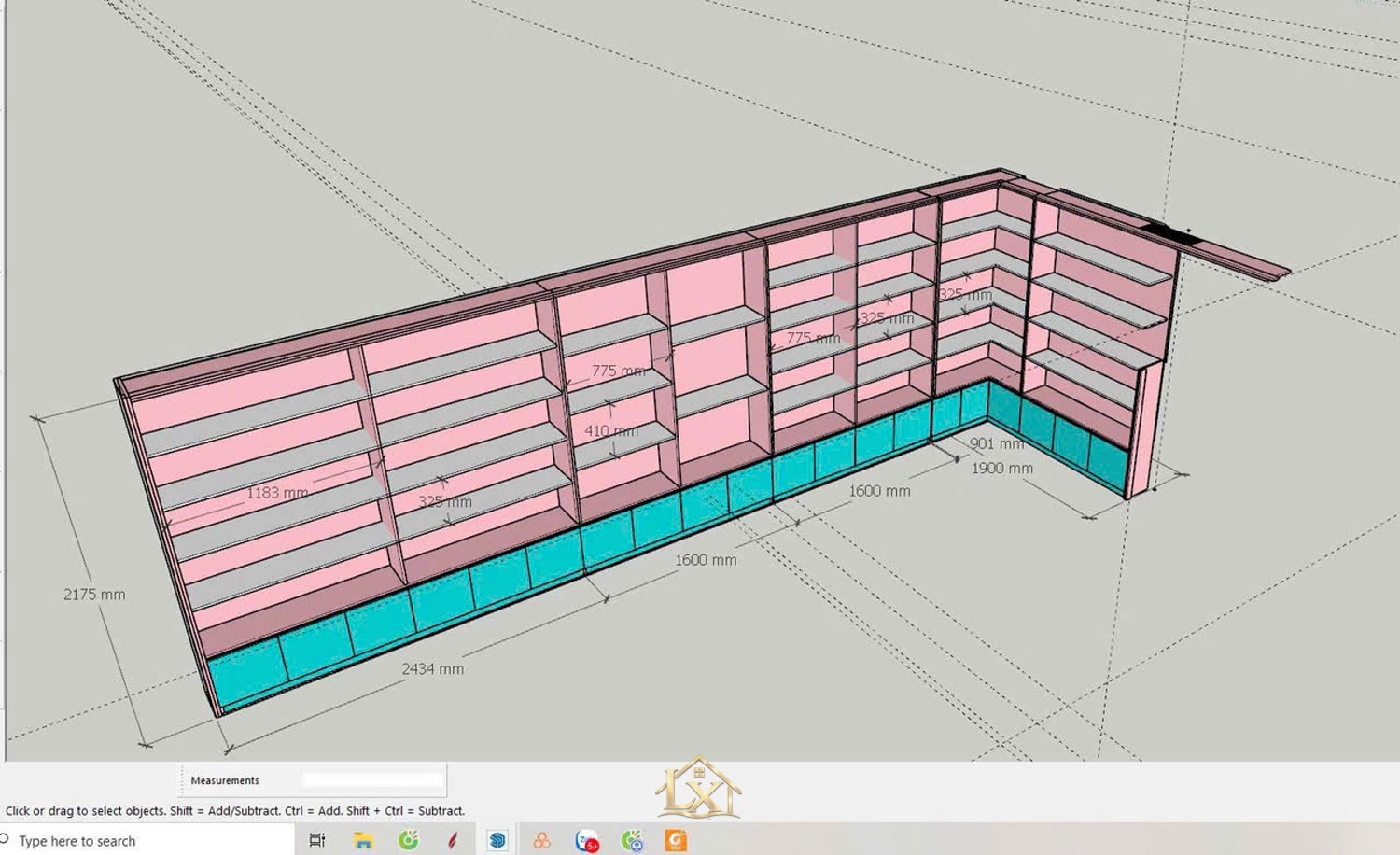Click the Measurements label
The width and height of the screenshot is (1400, 855).
click(225, 780)
